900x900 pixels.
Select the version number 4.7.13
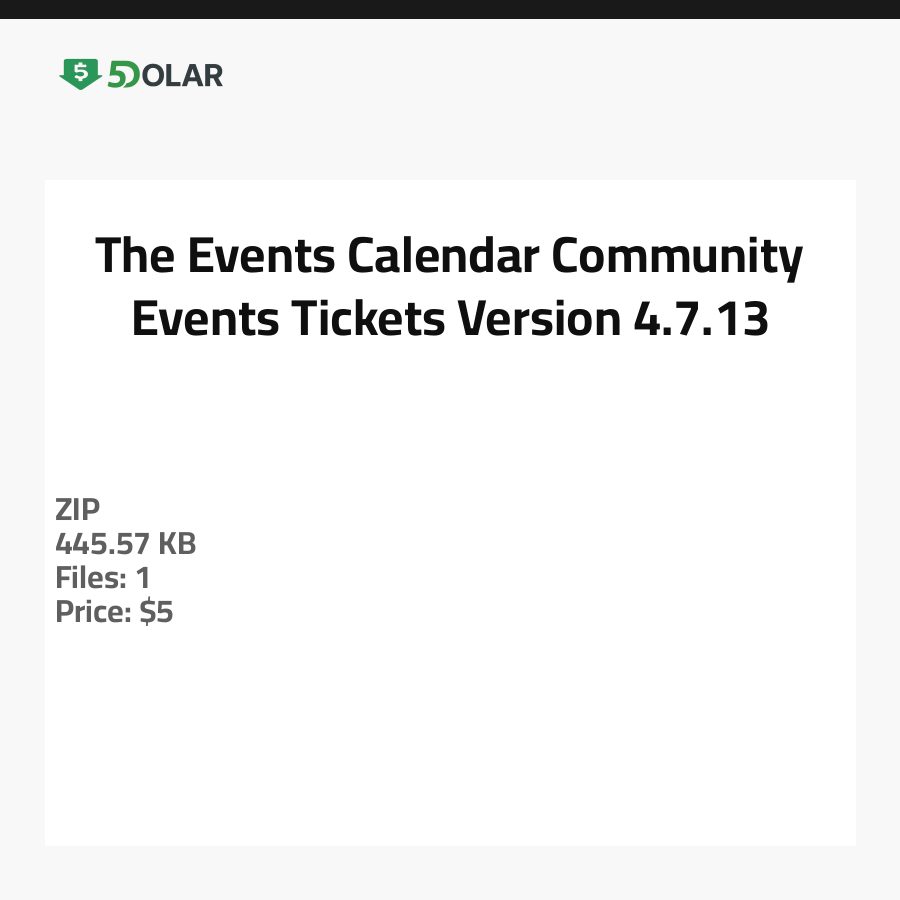pyautogui.click(x=700, y=319)
